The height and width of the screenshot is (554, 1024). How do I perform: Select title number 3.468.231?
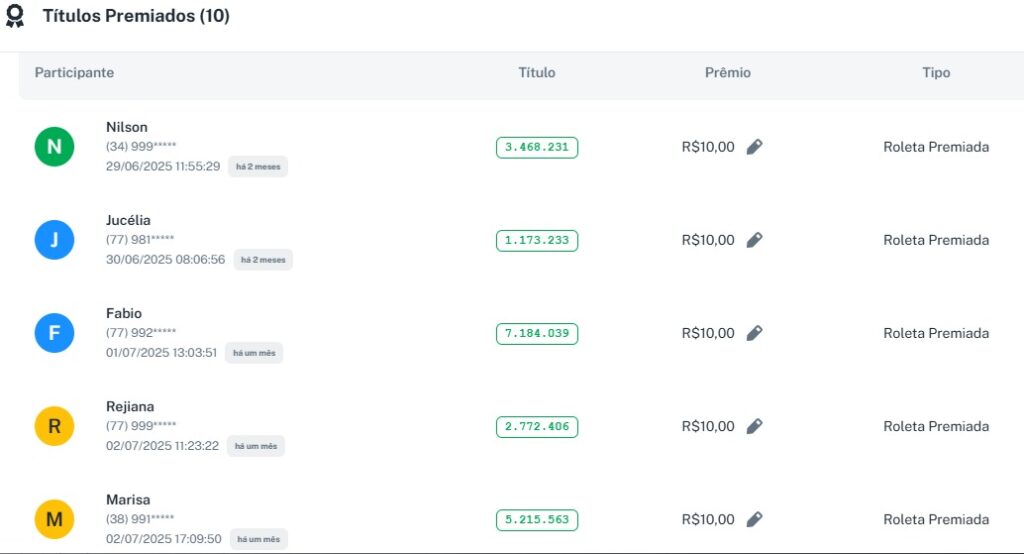(537, 147)
